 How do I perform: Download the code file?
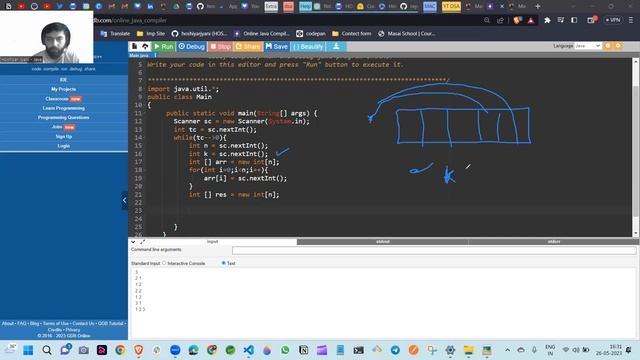(336, 47)
